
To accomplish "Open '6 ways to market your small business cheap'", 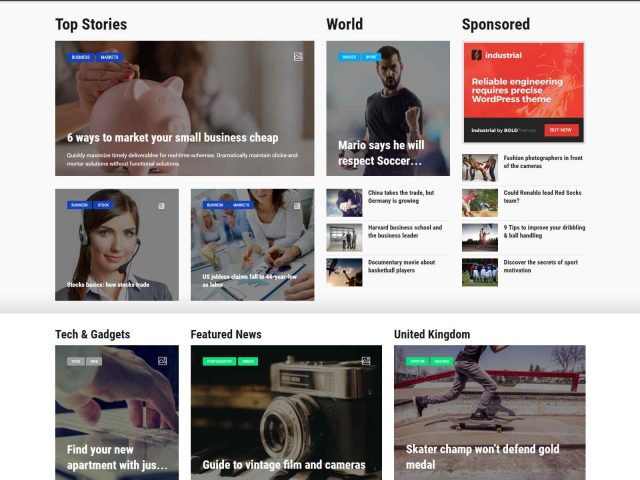I will click(173, 138).
